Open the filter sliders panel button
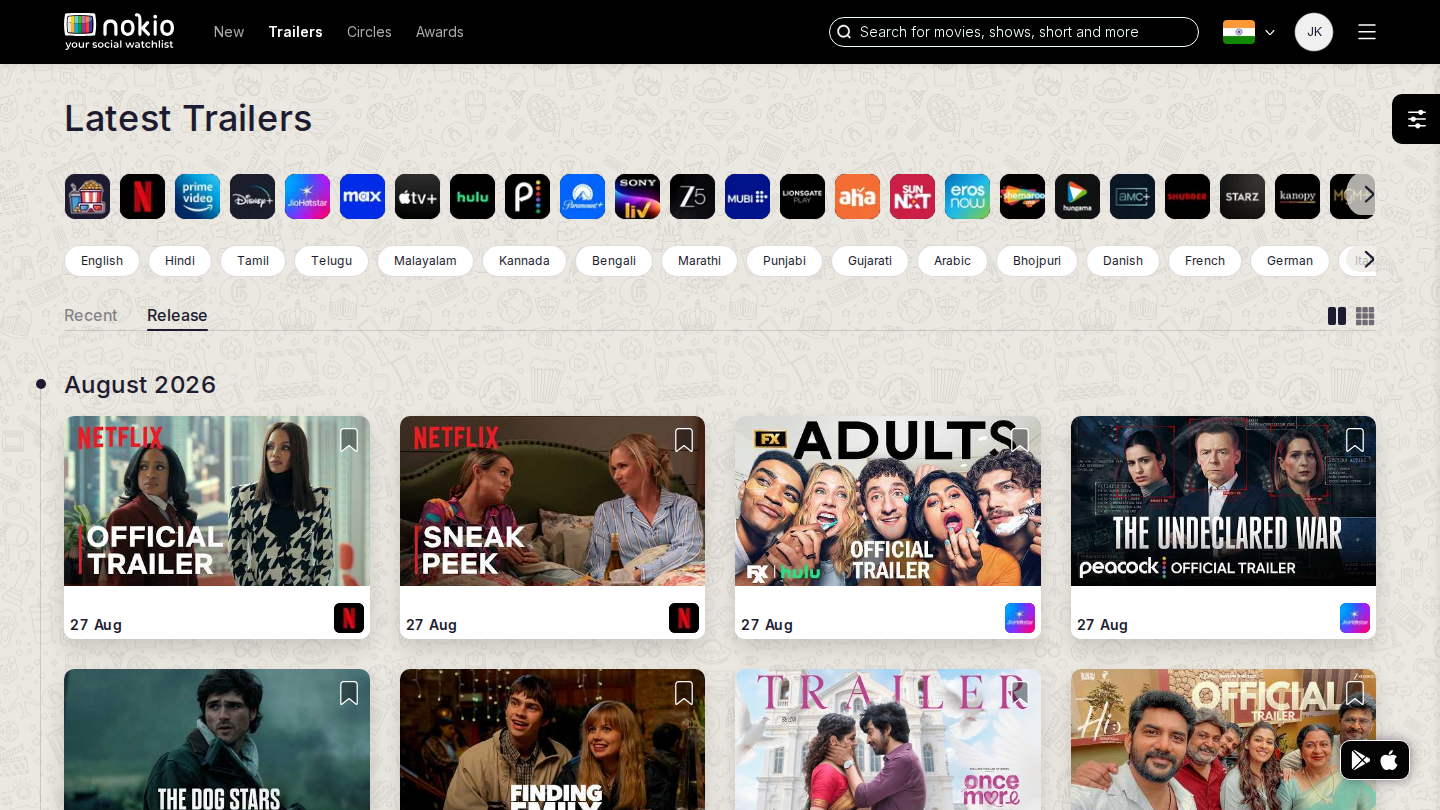Screen dimensions: 1440x810 click(1416, 119)
